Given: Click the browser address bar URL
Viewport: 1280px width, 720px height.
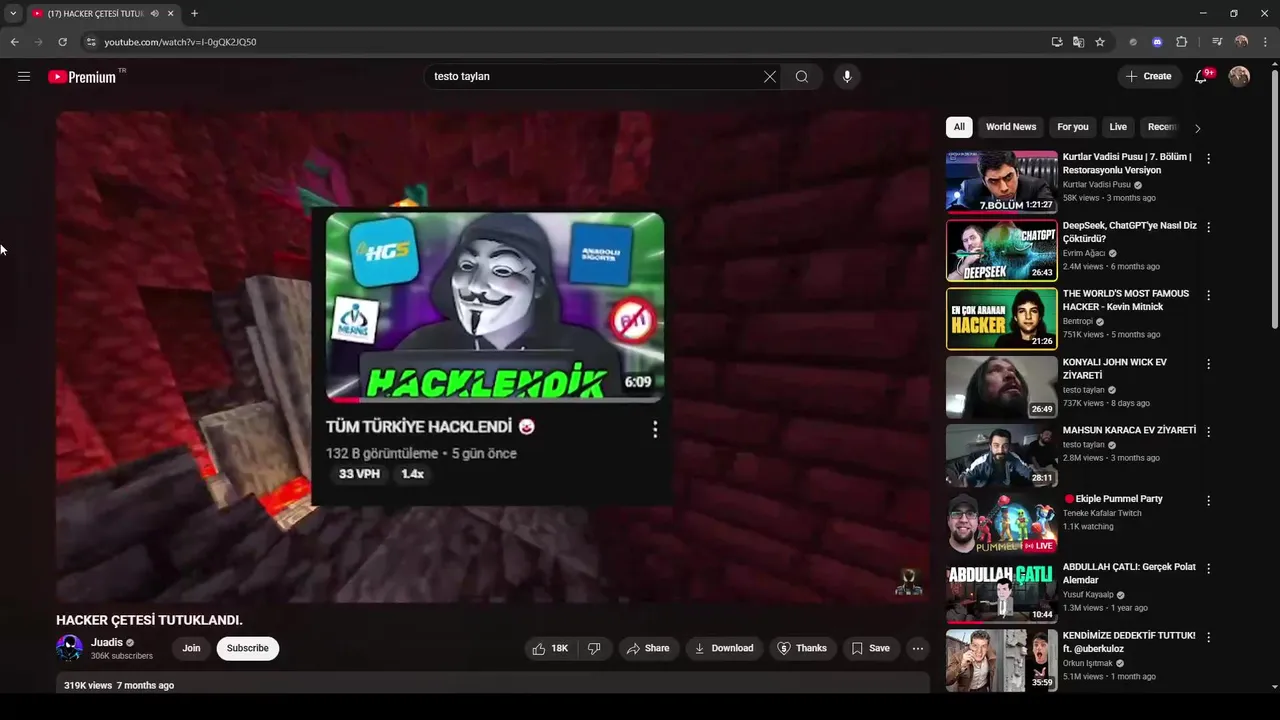Looking at the screenshot, I should pos(180,42).
